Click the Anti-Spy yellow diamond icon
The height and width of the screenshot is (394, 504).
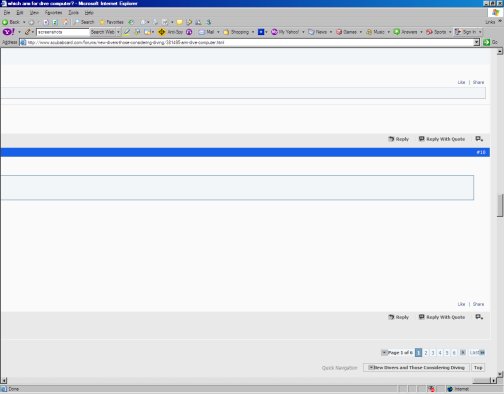point(162,32)
